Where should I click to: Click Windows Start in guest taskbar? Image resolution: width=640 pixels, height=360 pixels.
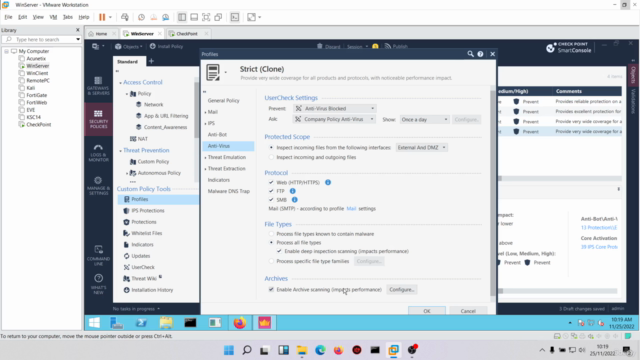pos(94,323)
